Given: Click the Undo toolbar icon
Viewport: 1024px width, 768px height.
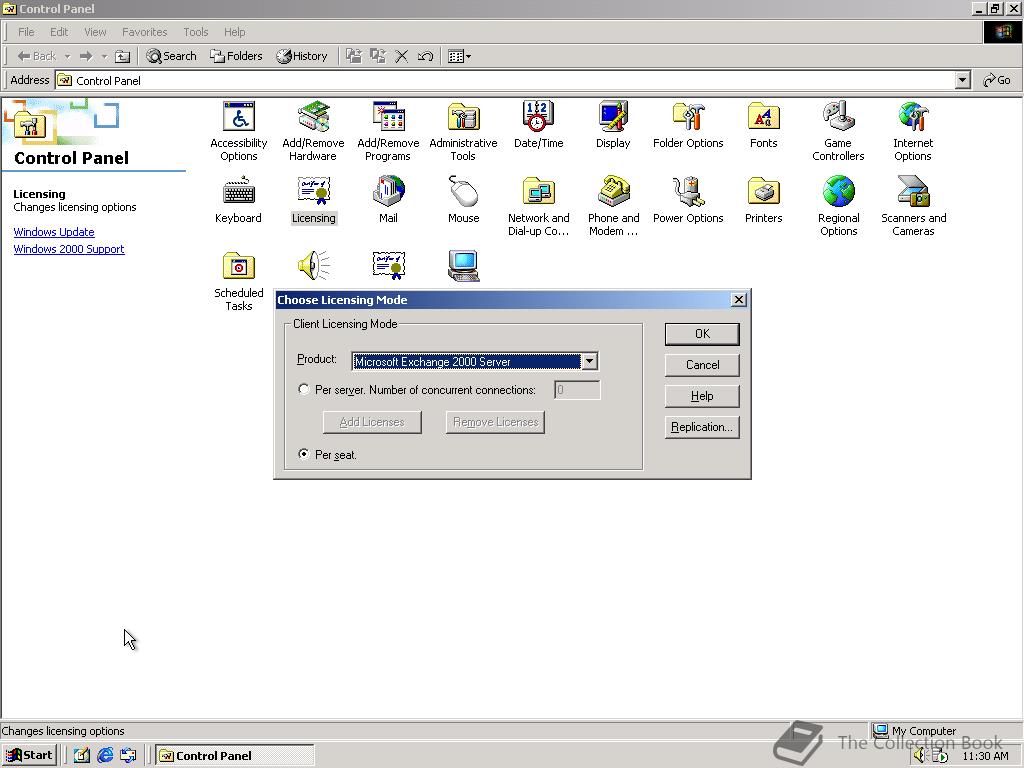Looking at the screenshot, I should point(425,56).
